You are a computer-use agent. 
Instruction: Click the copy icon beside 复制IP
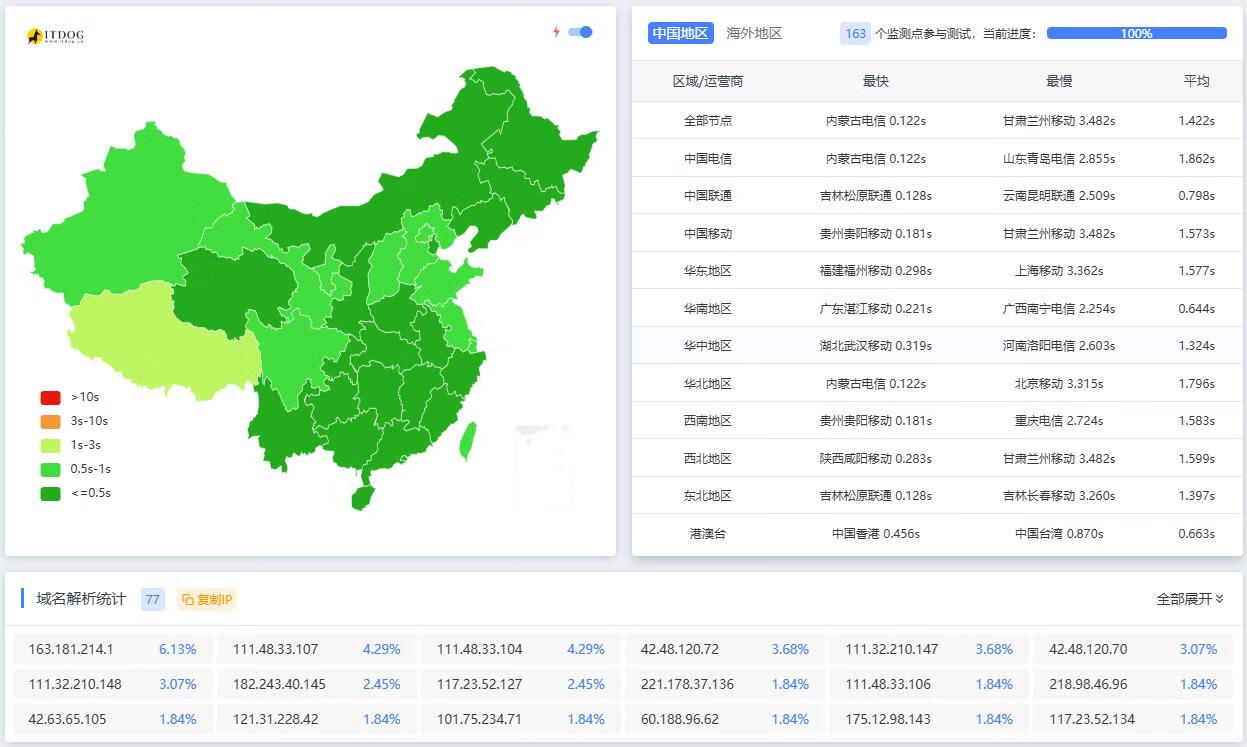[x=187, y=600]
